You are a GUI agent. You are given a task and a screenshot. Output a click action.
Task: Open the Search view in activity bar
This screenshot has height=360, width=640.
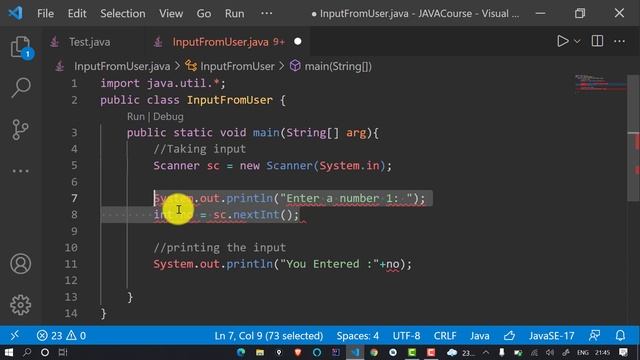pos(20,88)
